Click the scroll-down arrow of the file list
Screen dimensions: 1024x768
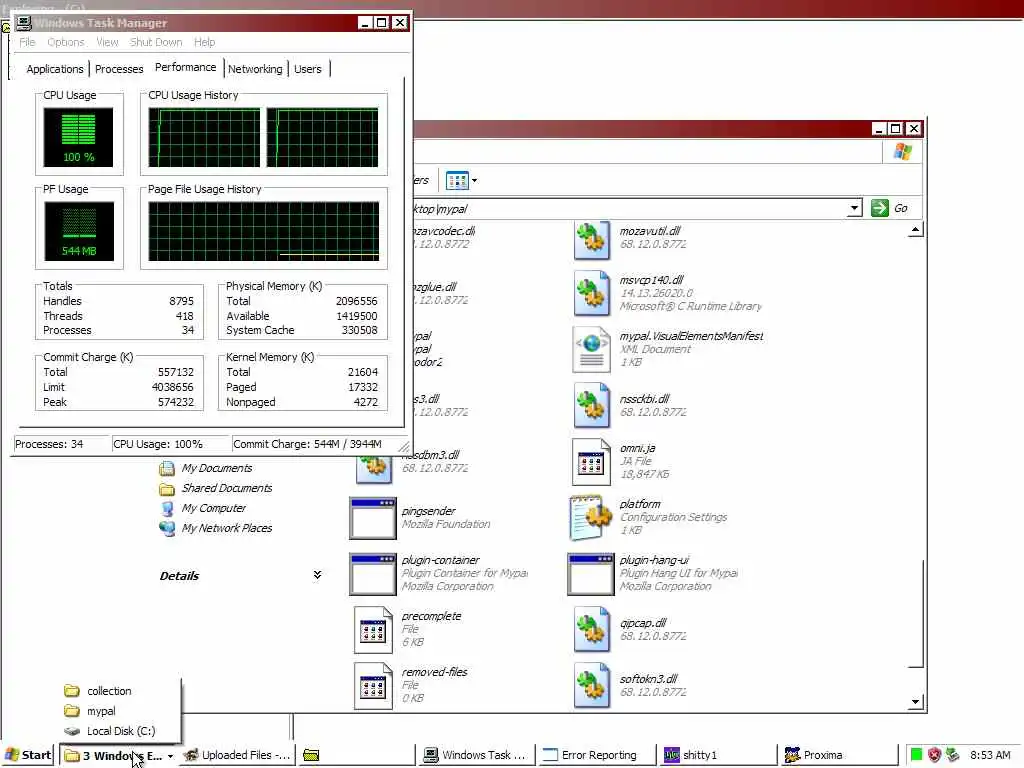(916, 702)
